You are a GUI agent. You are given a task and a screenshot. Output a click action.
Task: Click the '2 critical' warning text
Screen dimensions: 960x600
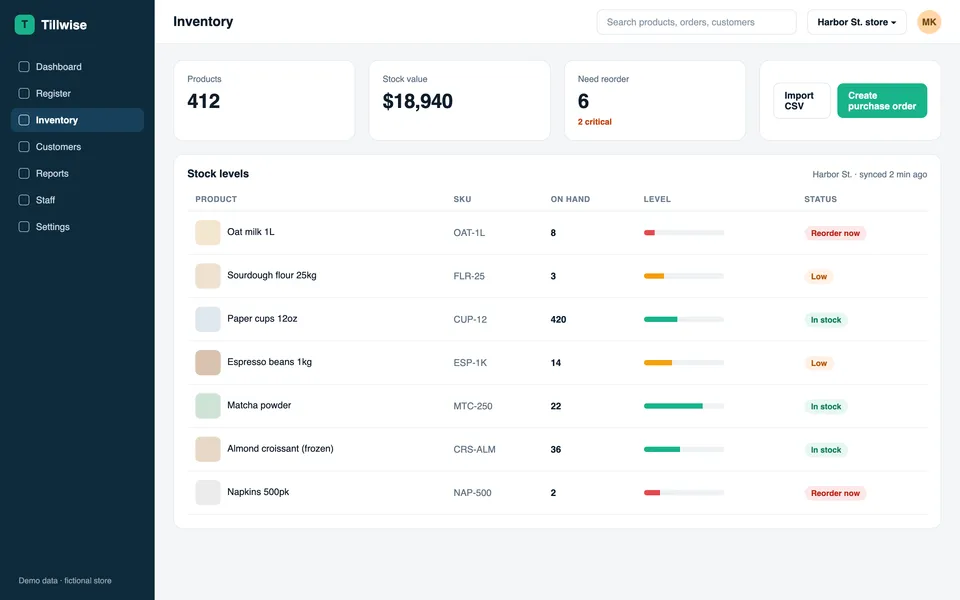pyautogui.click(x=594, y=122)
